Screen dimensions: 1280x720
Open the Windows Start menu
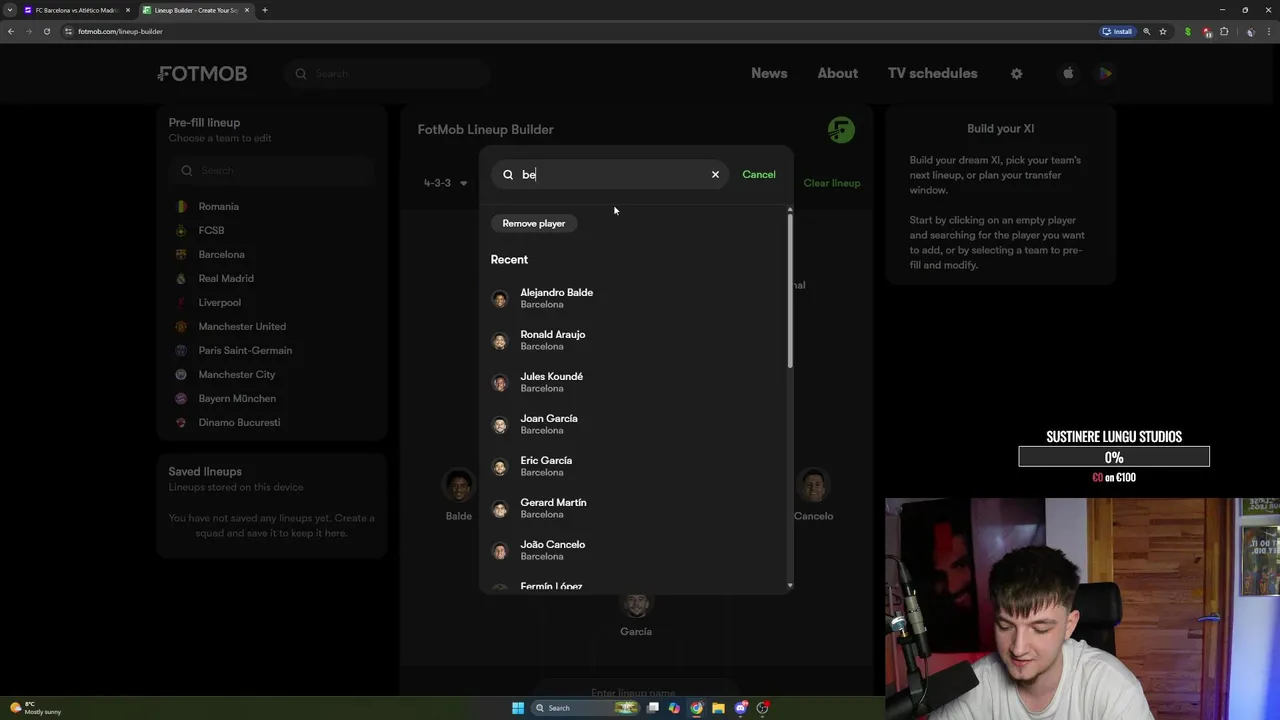point(518,708)
